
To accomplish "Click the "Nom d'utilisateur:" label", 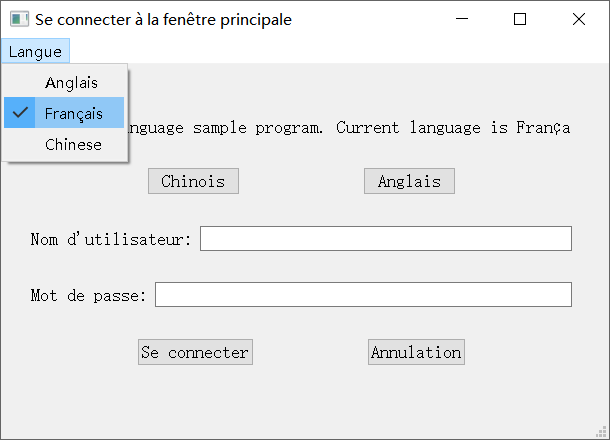I will (111, 239).
